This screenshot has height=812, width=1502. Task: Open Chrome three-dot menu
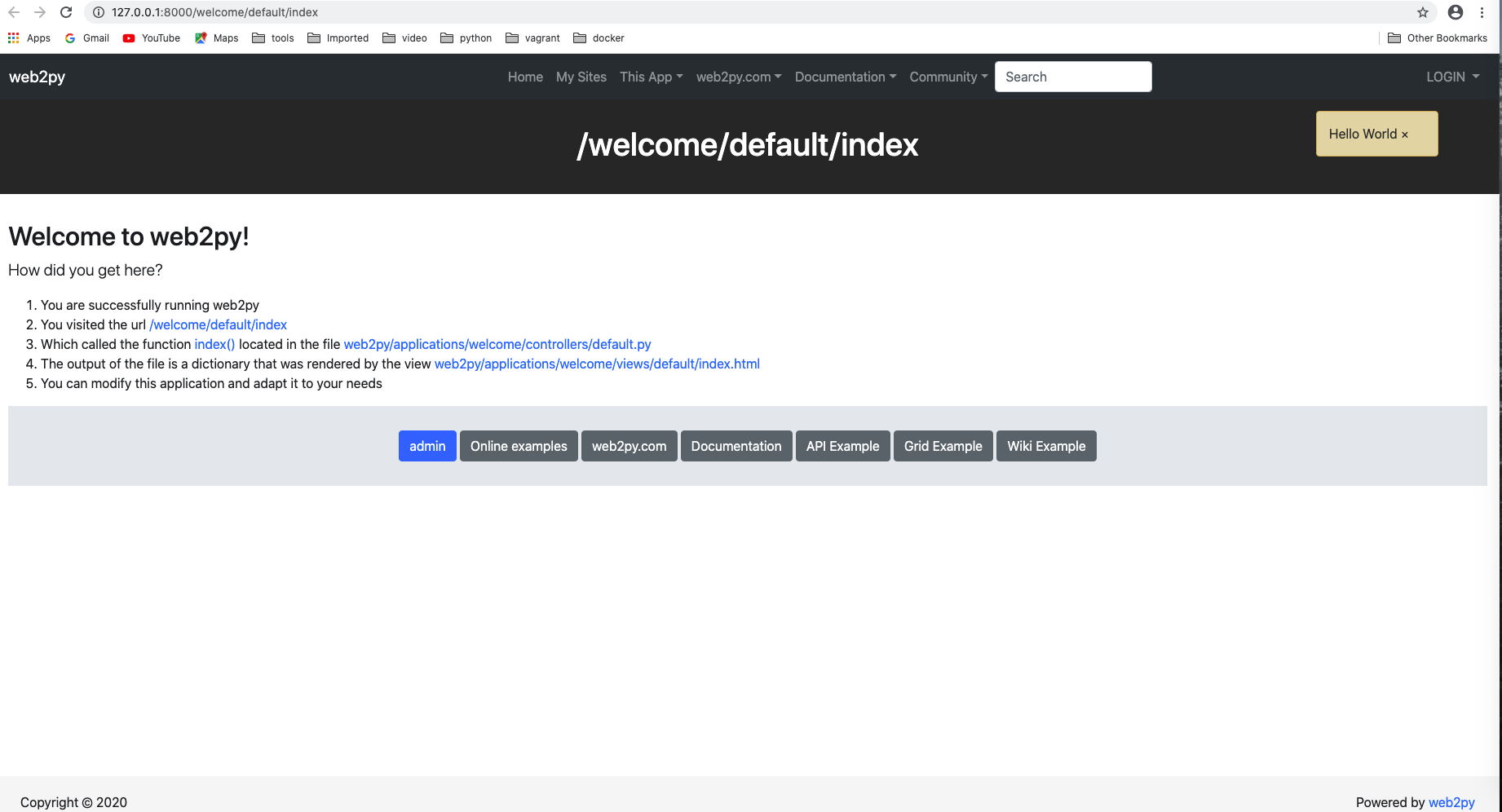pyautogui.click(x=1482, y=12)
